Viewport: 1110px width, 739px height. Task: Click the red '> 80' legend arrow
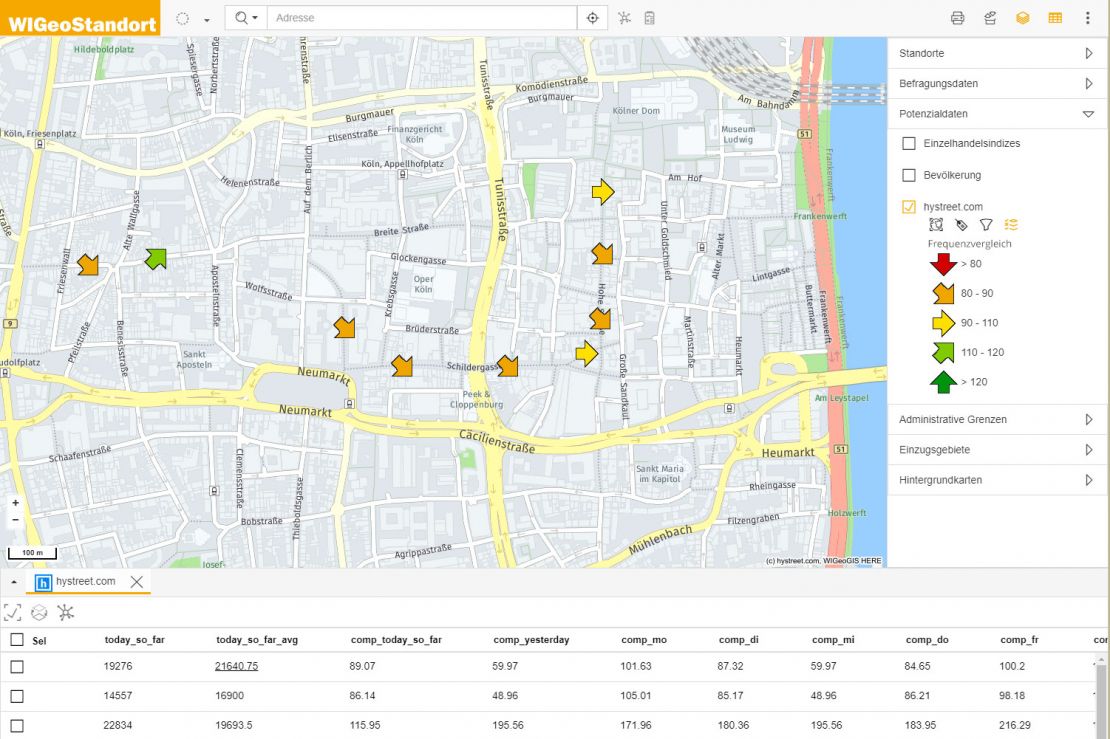coord(944,264)
